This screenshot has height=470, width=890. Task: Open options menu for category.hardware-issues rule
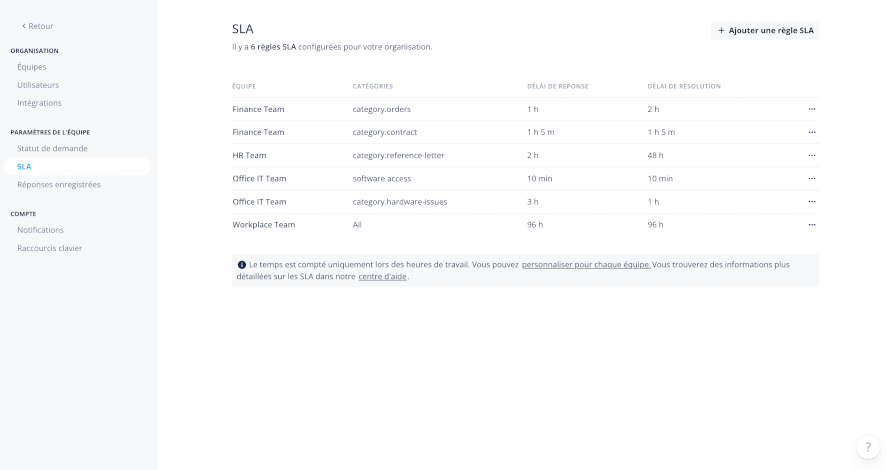point(812,202)
